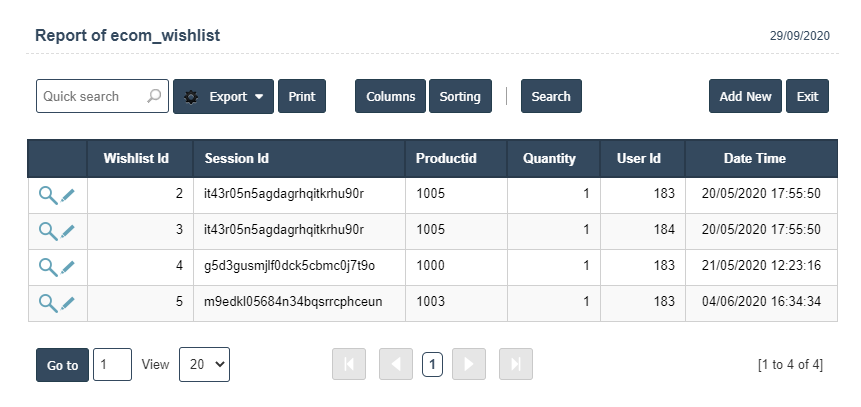
Task: Go to the first page arrow
Action: pos(349,365)
